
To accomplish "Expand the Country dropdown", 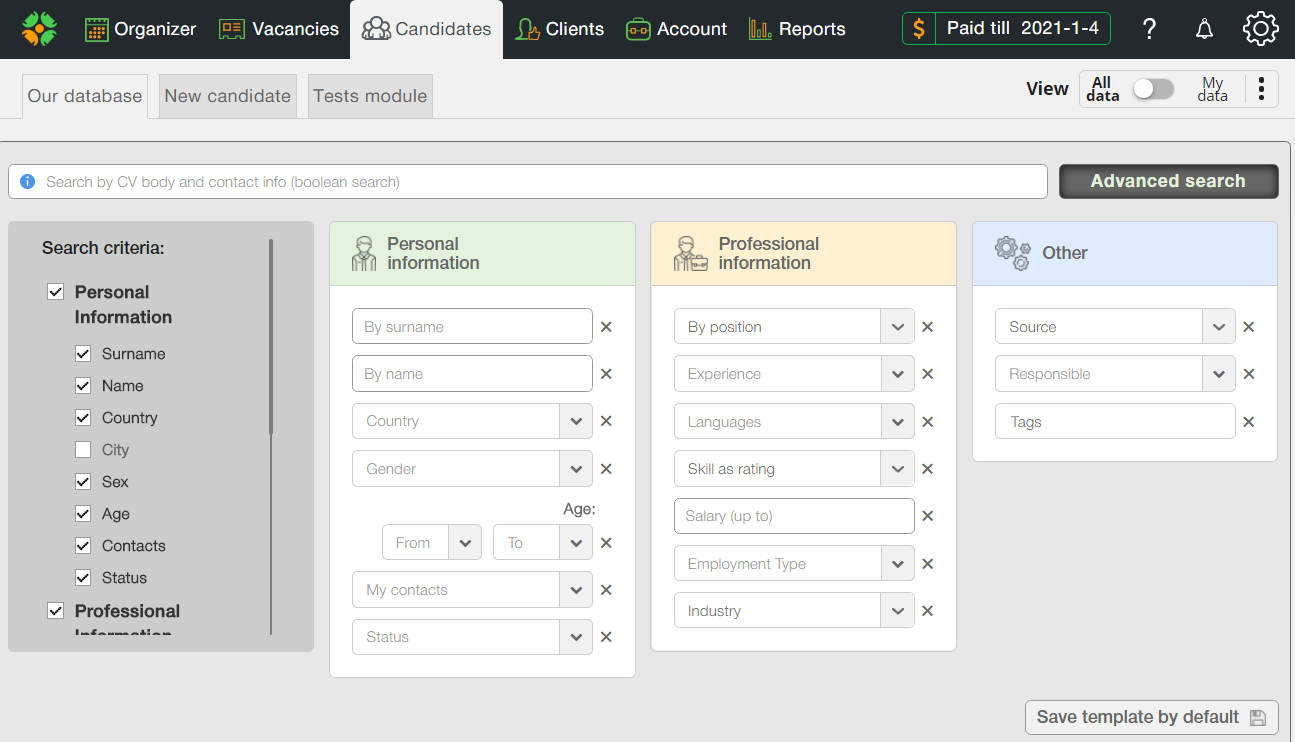I will click(x=575, y=421).
